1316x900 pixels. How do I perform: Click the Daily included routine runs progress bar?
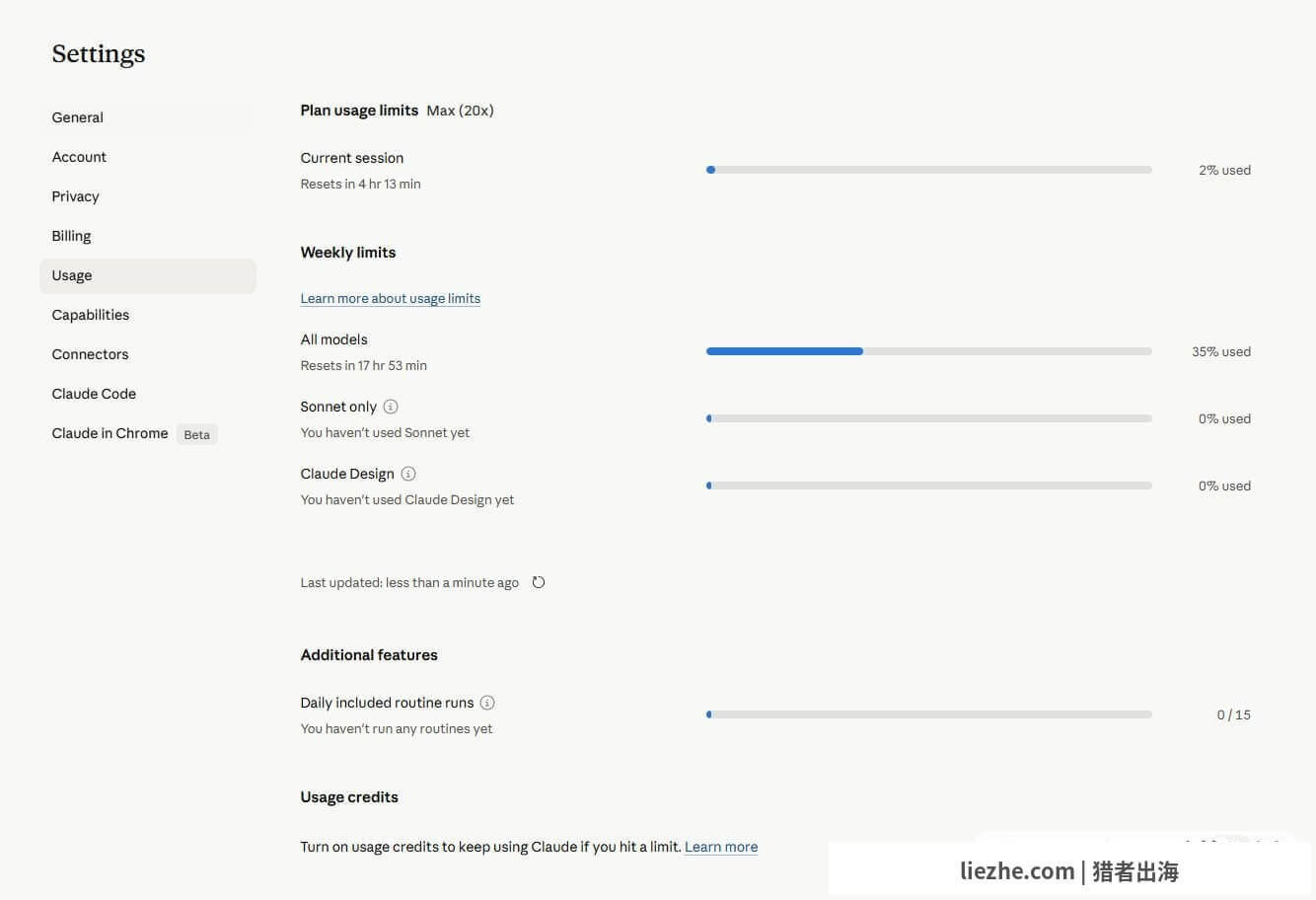pyautogui.click(x=929, y=714)
